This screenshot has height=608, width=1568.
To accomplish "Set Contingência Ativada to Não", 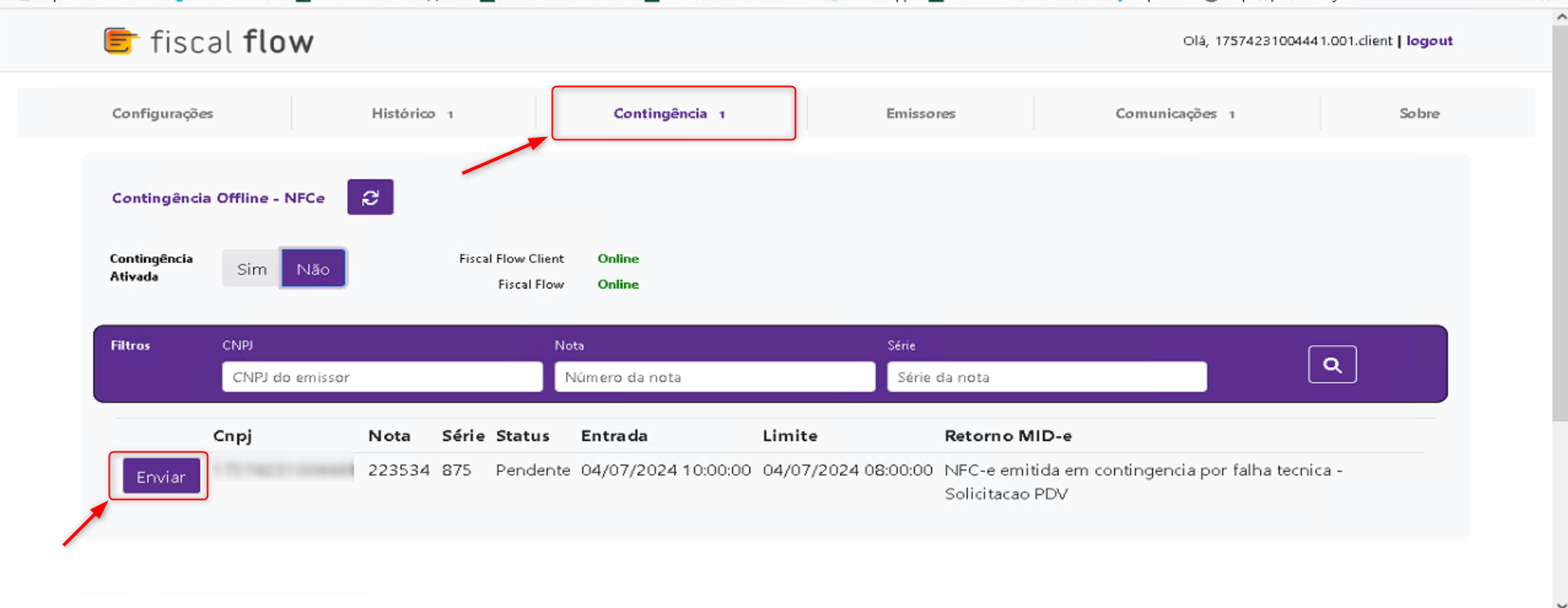I will (313, 269).
